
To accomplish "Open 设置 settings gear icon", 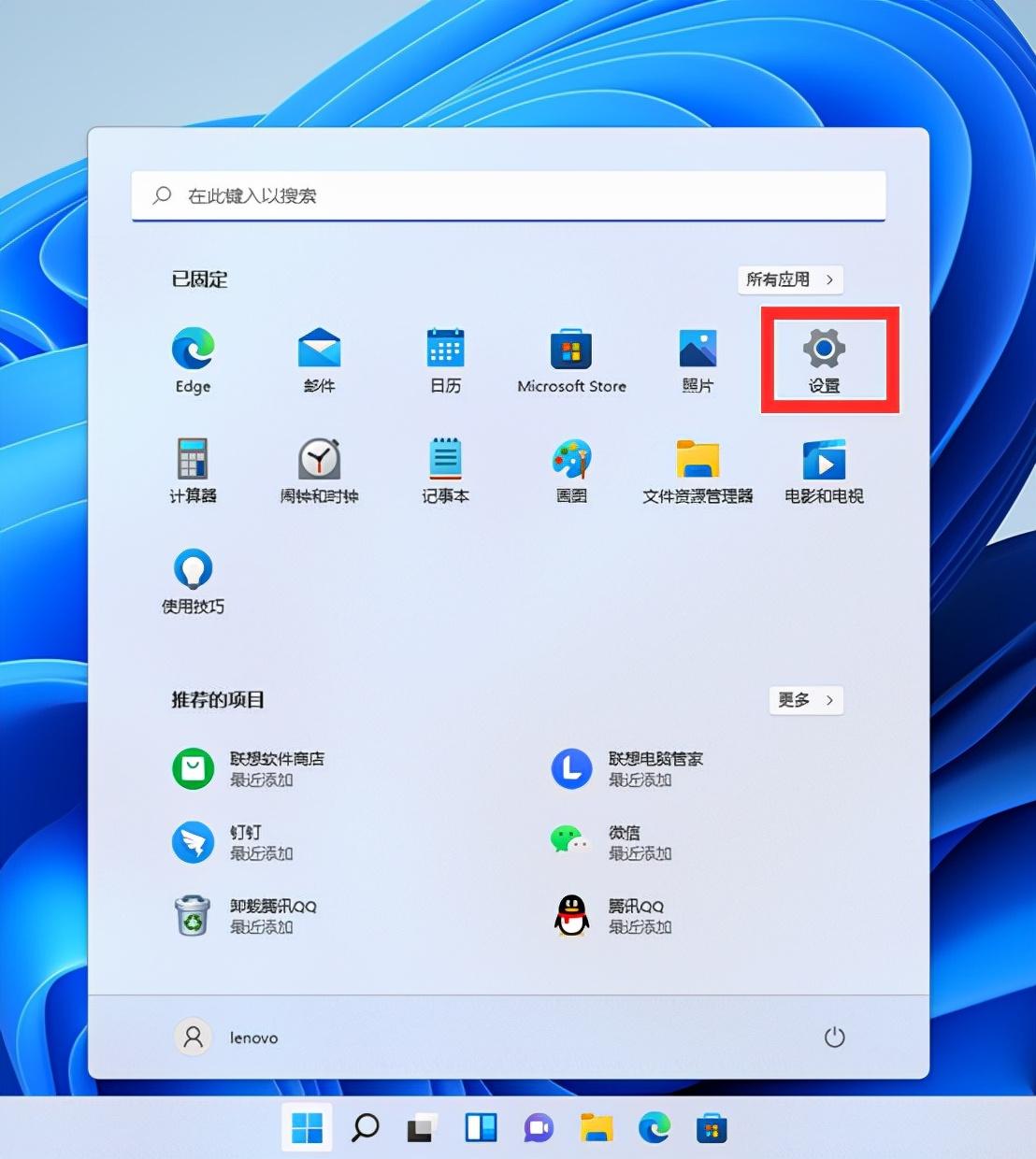I will pos(824,361).
